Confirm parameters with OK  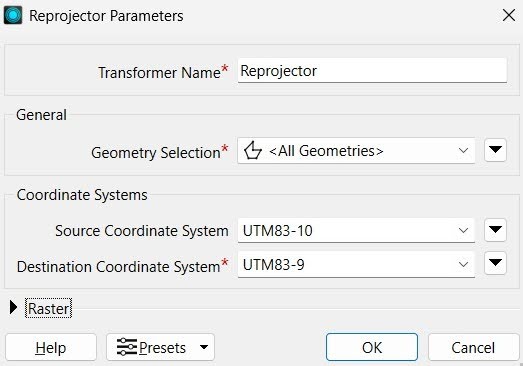click(x=372, y=347)
